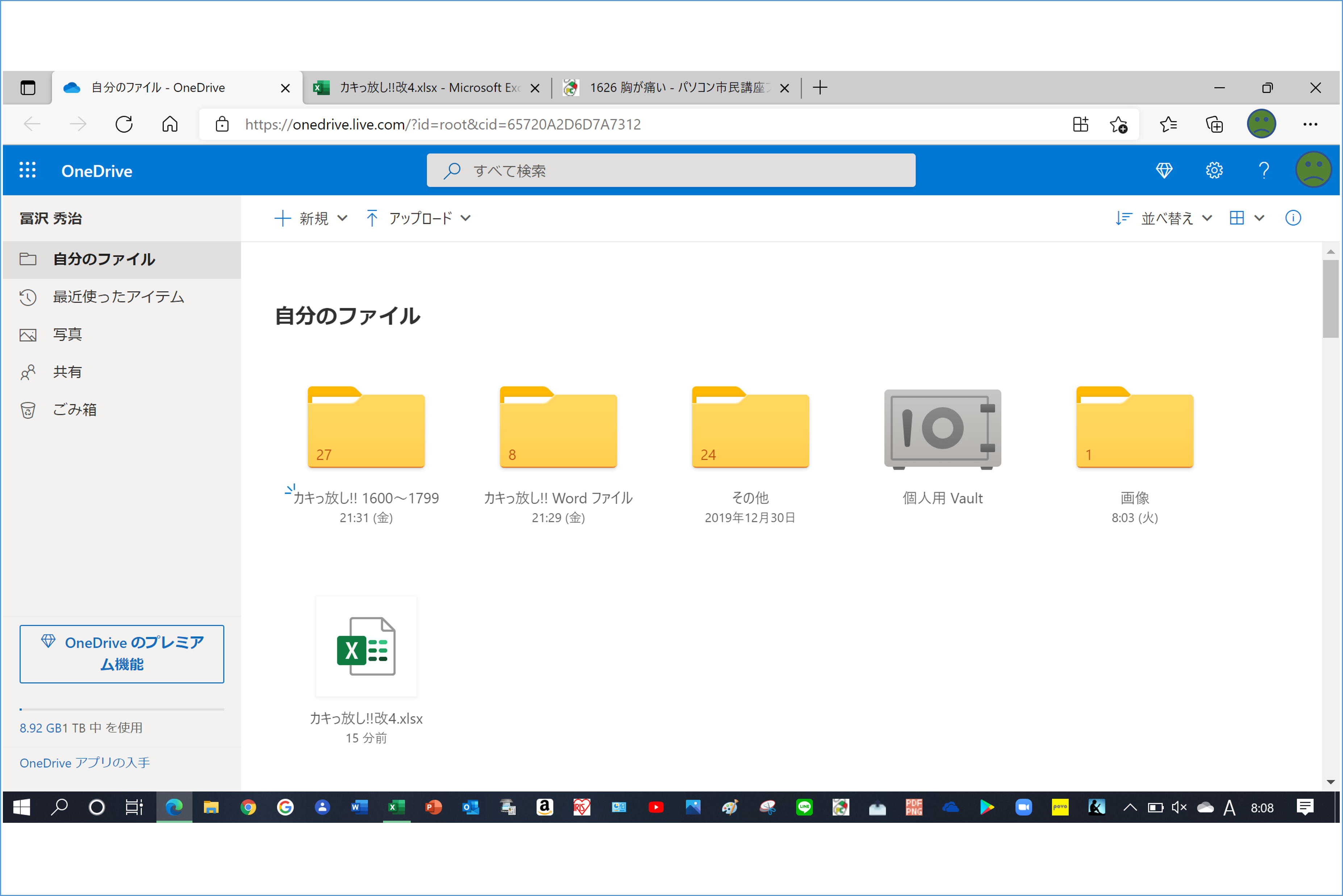The width and height of the screenshot is (1343, 896).
Task: Switch to 1626 胸が痛い browser tab
Action: coord(676,87)
